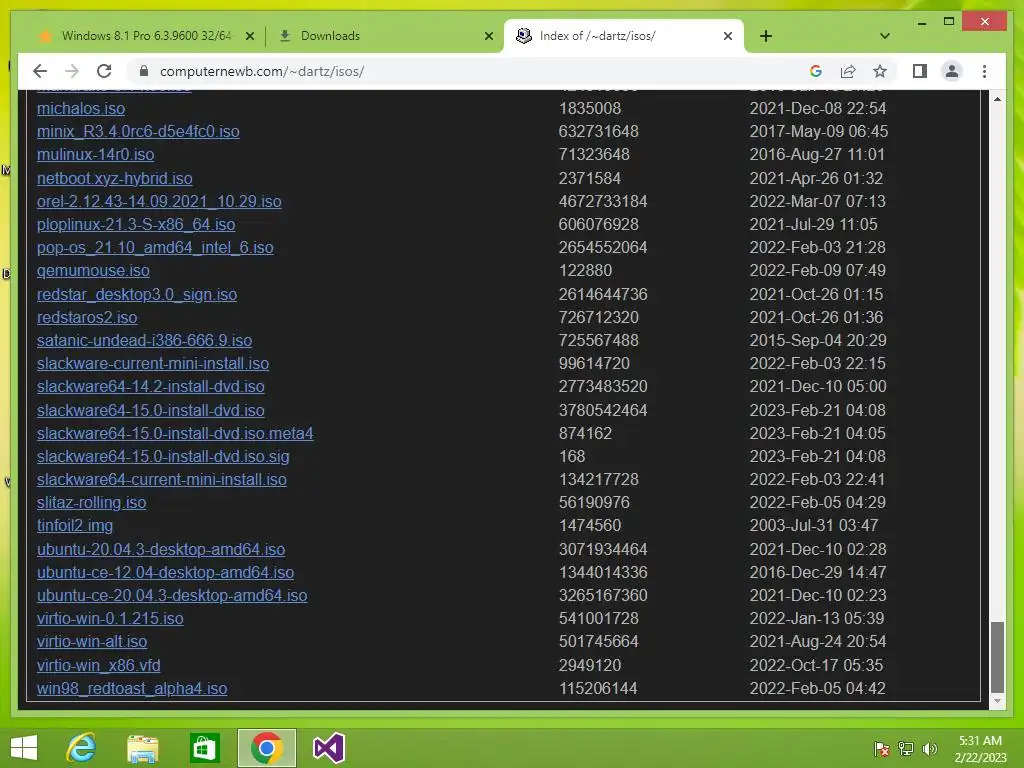
Task: Click virtio-win-alt.iso link
Action: 91,641
